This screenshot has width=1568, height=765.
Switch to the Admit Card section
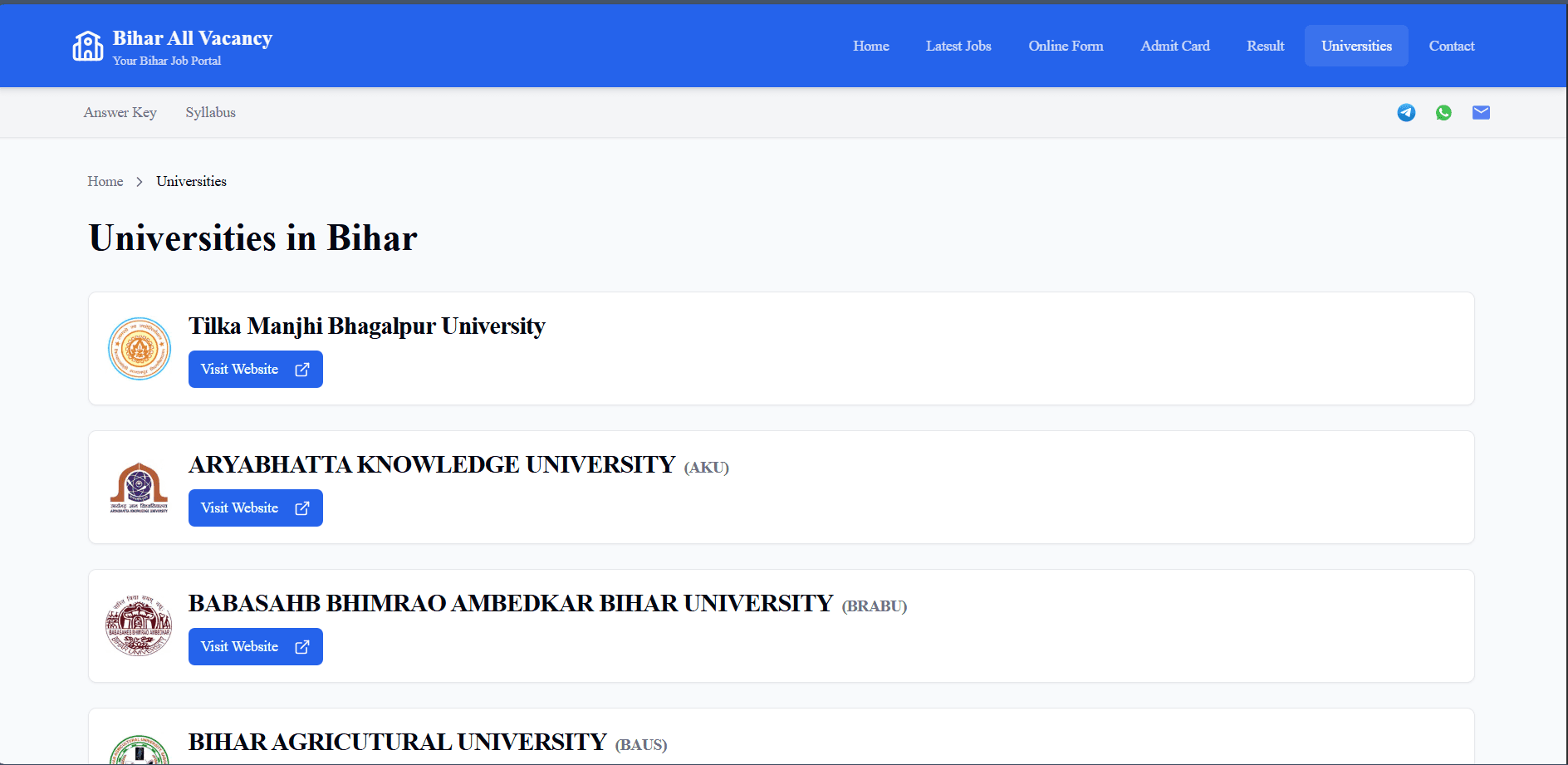click(1175, 46)
